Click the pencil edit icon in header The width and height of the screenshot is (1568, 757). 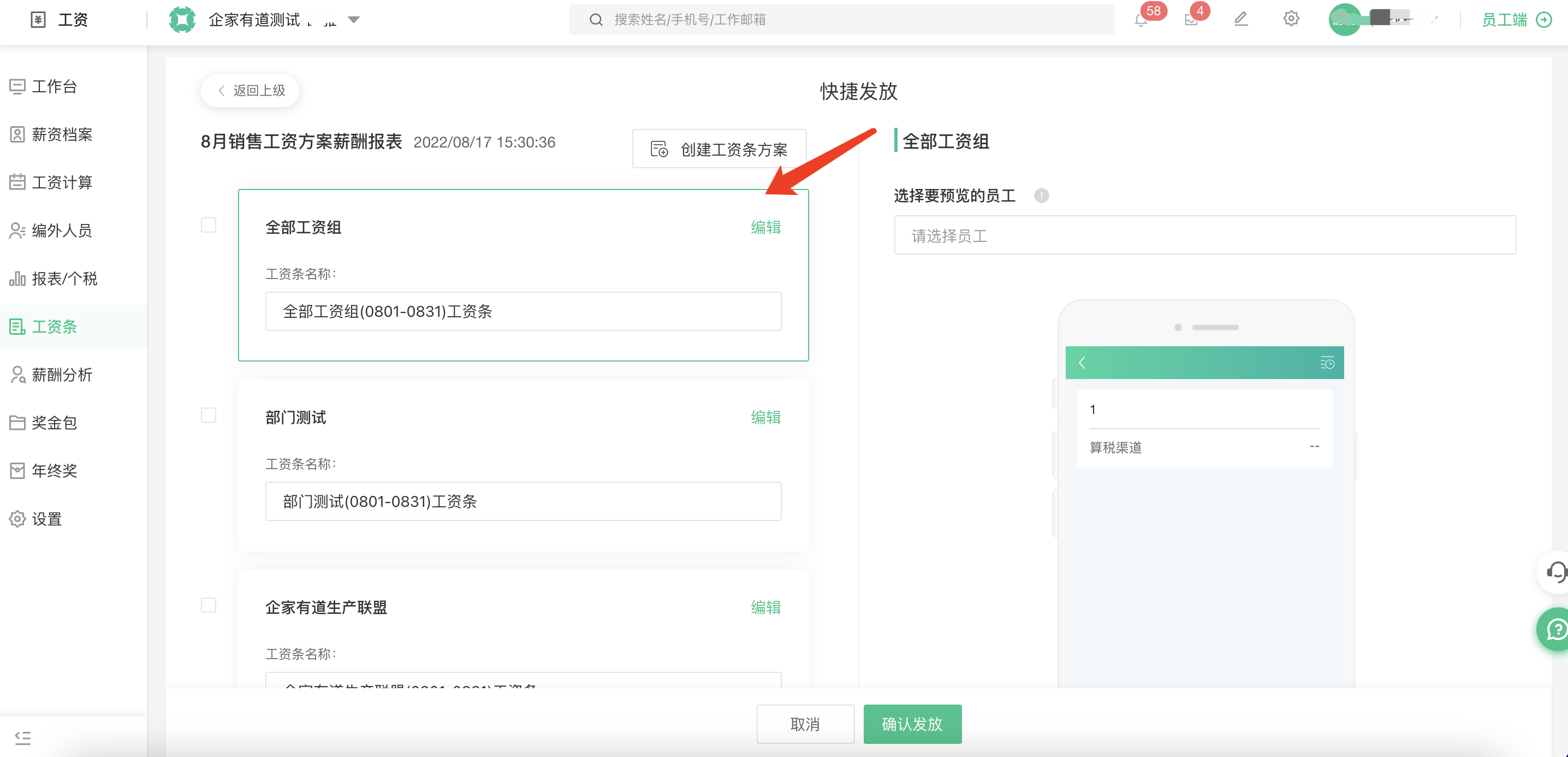pyautogui.click(x=1241, y=20)
